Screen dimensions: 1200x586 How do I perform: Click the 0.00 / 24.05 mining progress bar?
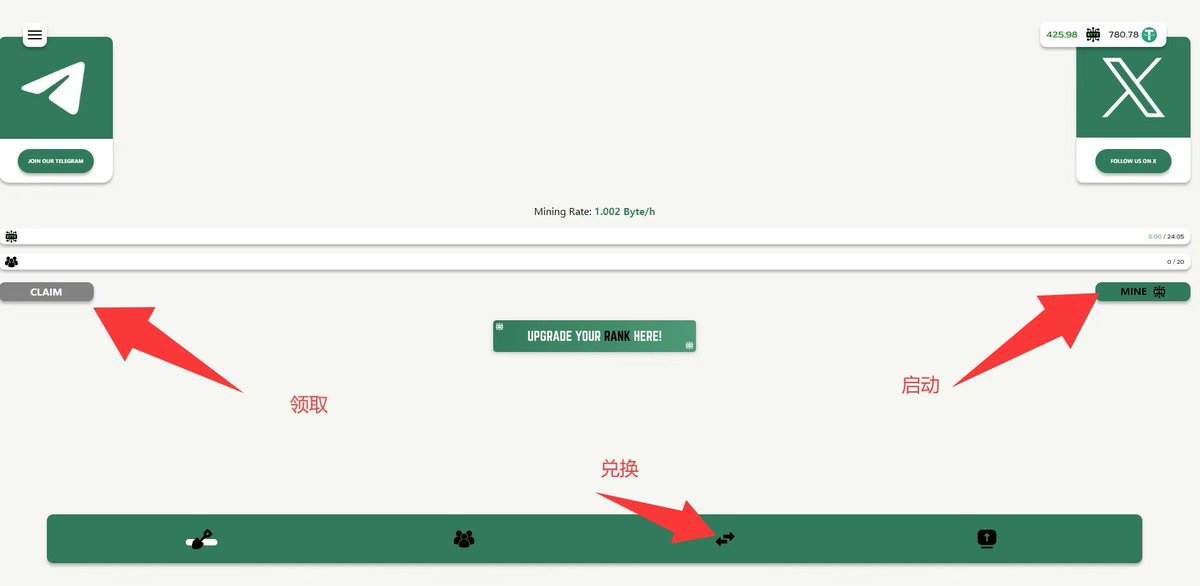click(595, 237)
